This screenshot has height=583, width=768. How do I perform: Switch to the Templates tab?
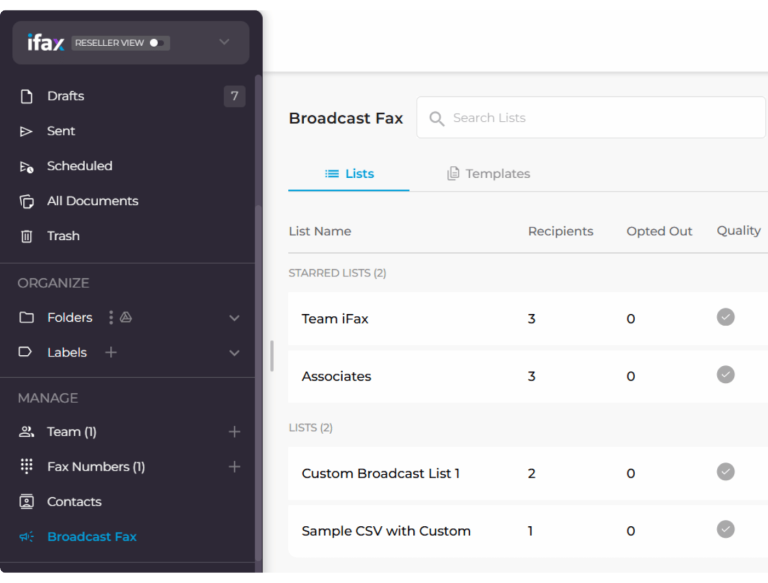pos(488,173)
